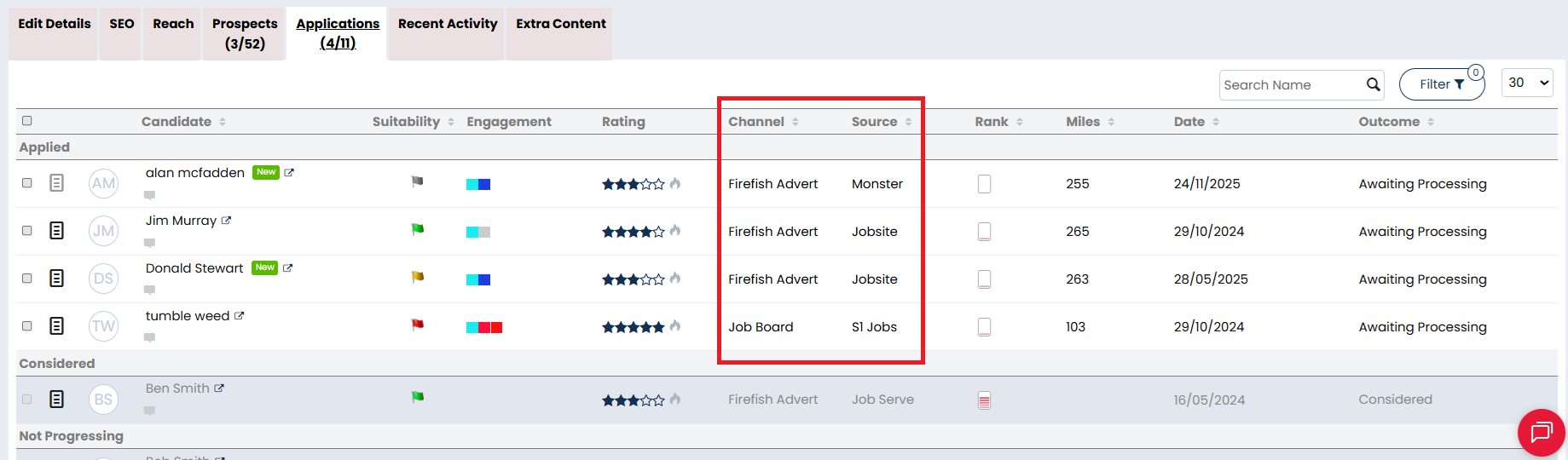Click the flame icon beside alan mcfadden's rating

(x=675, y=183)
